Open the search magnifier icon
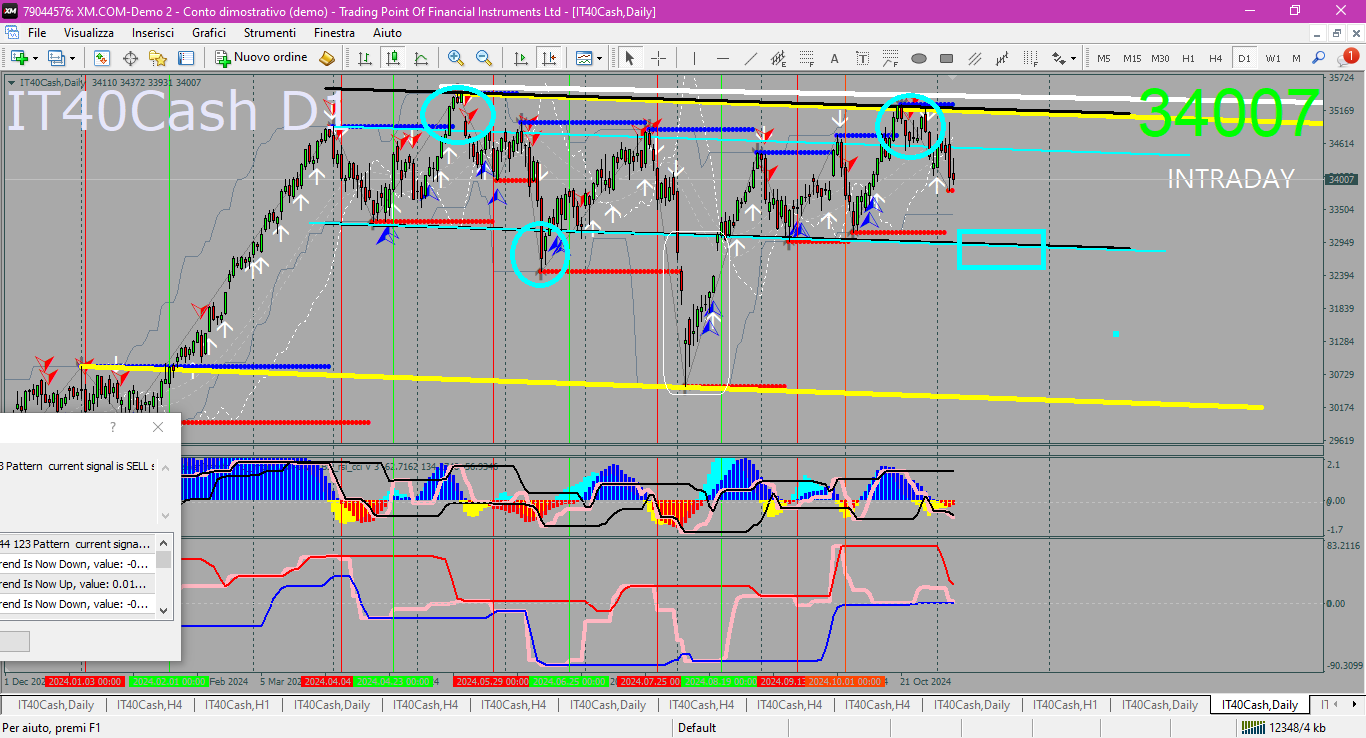The width and height of the screenshot is (1366, 738). pos(1319,58)
